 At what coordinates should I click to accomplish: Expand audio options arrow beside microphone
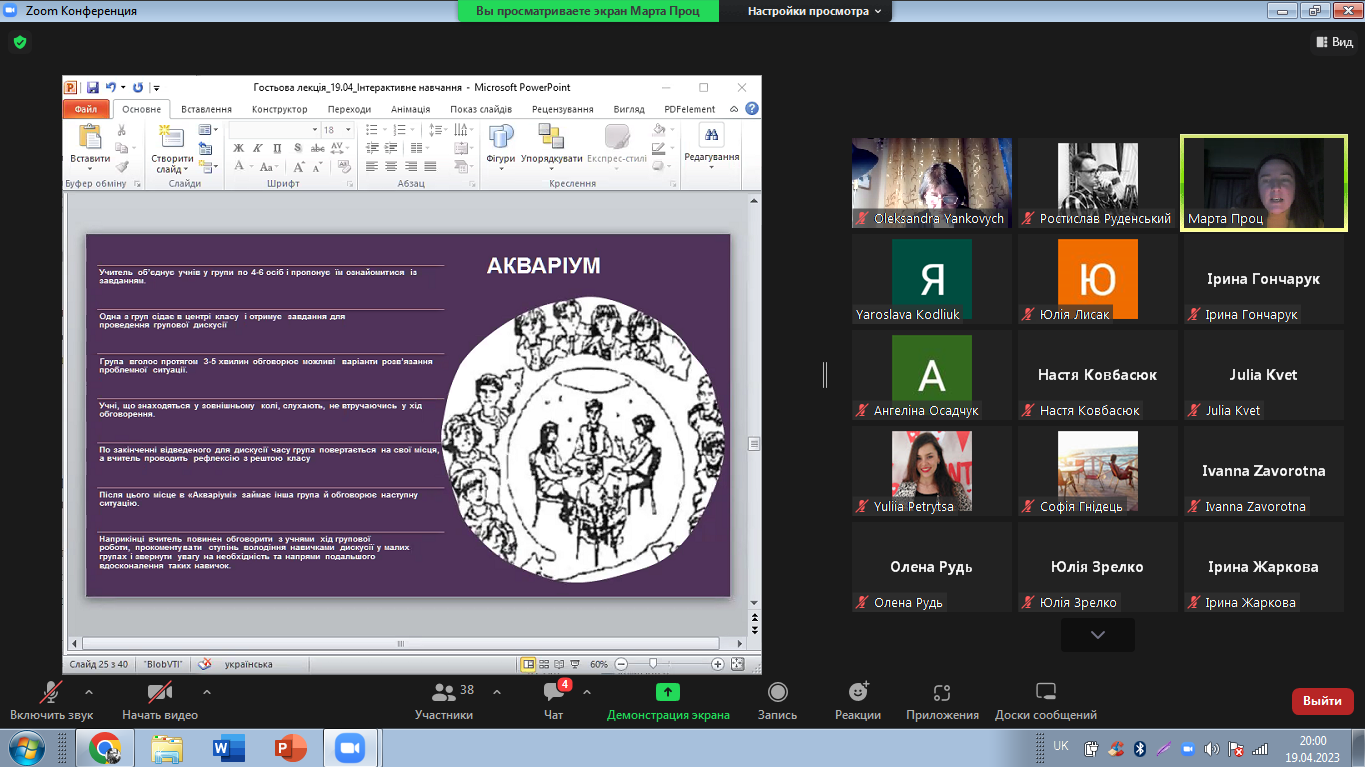click(x=89, y=691)
